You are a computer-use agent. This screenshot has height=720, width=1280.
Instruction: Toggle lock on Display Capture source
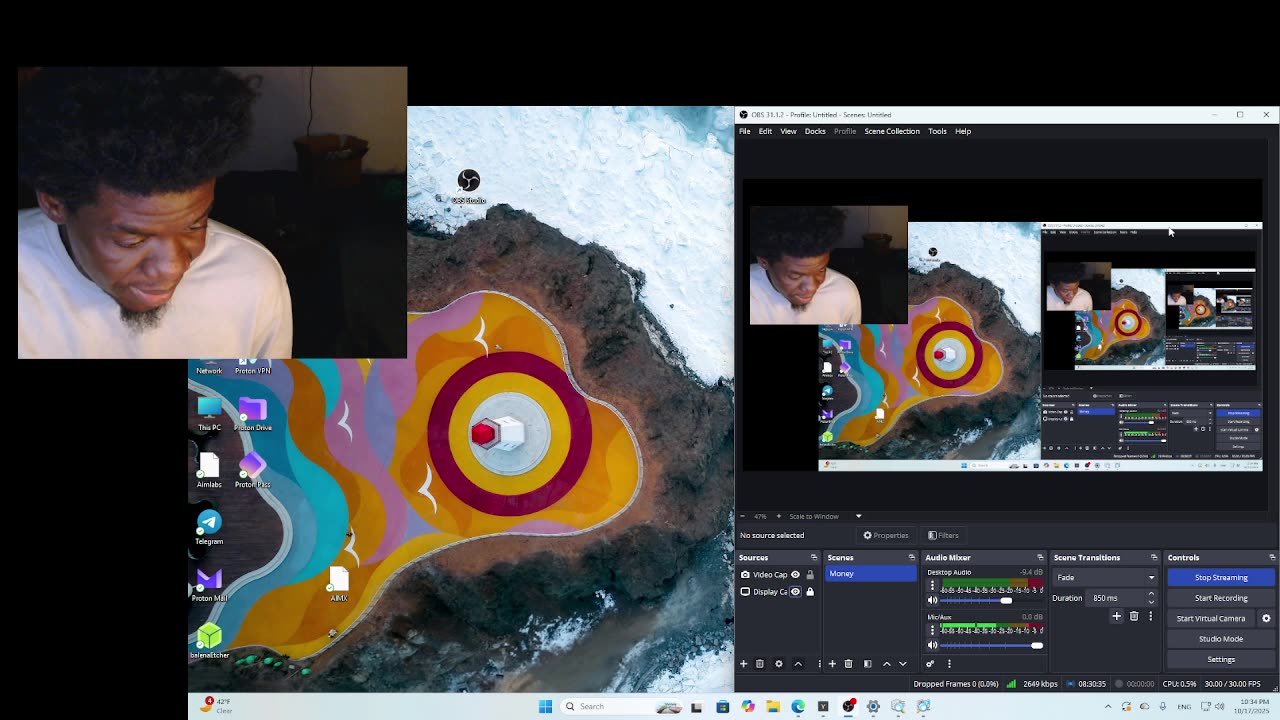pyautogui.click(x=810, y=592)
